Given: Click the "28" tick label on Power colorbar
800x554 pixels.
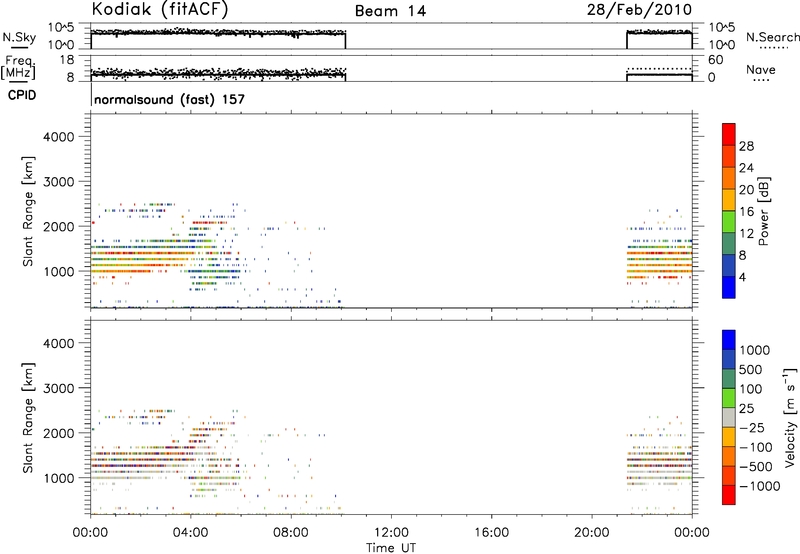Looking at the screenshot, I should click(x=746, y=146).
